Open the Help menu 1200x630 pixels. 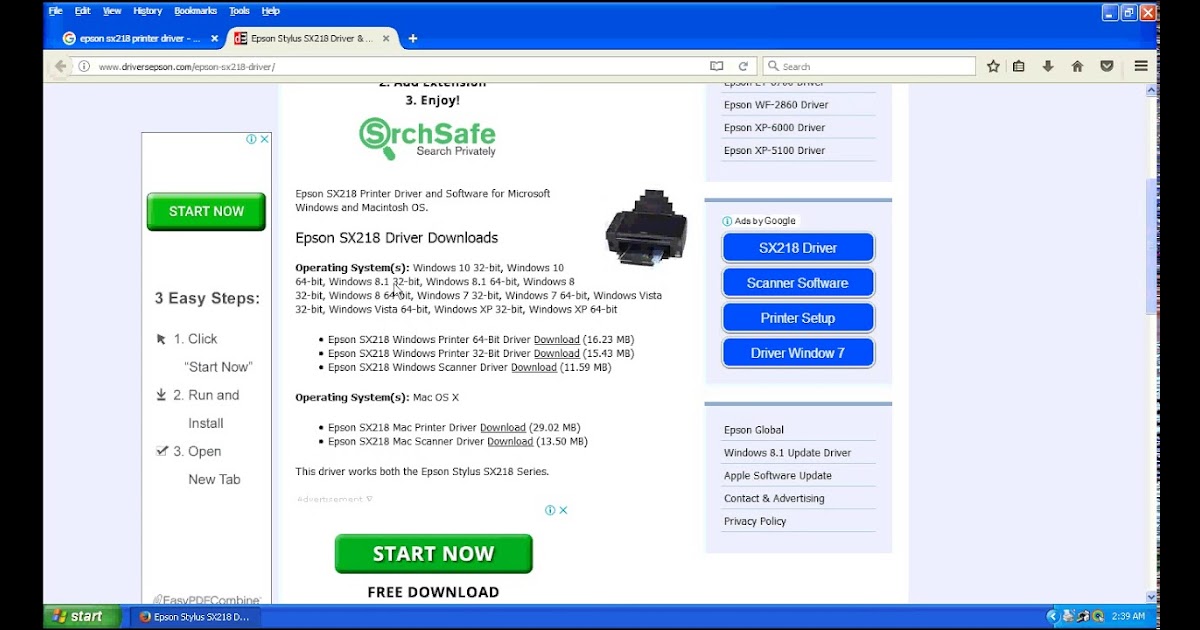[271, 11]
